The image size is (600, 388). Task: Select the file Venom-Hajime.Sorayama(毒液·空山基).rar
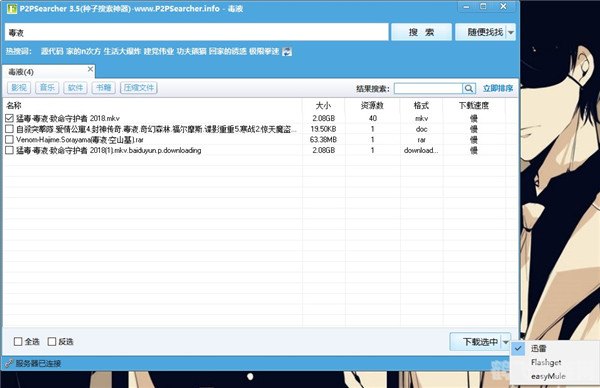[80, 140]
